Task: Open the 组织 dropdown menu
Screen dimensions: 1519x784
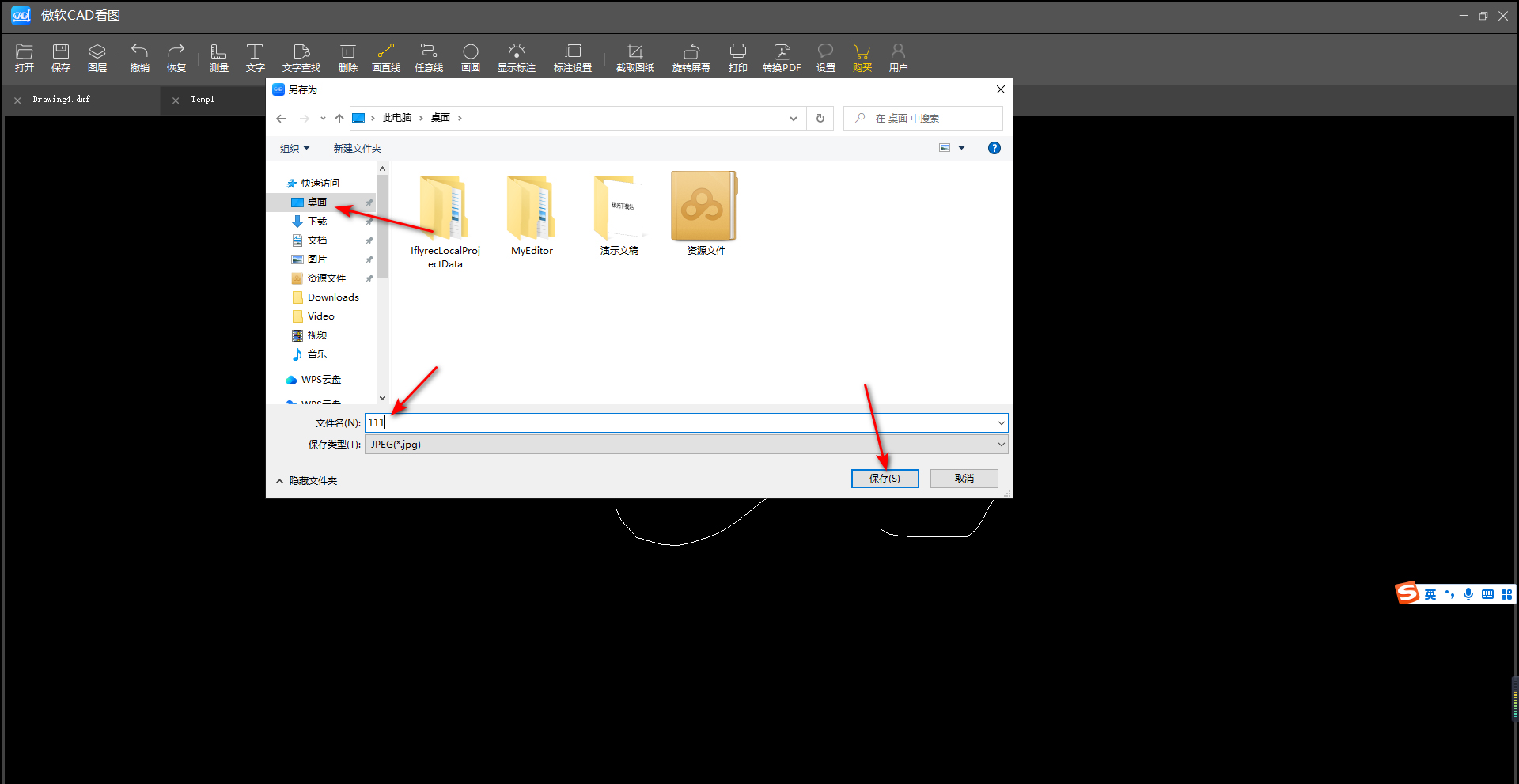Action: coord(294,149)
